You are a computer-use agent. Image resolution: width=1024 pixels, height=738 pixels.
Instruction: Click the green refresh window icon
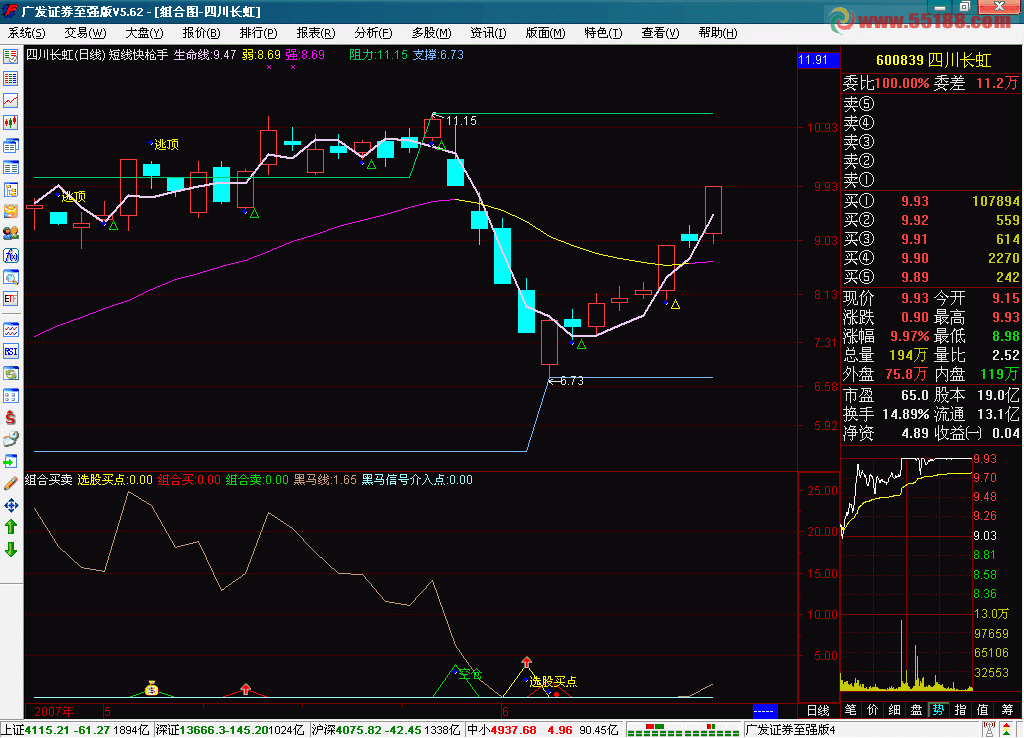(x=10, y=374)
